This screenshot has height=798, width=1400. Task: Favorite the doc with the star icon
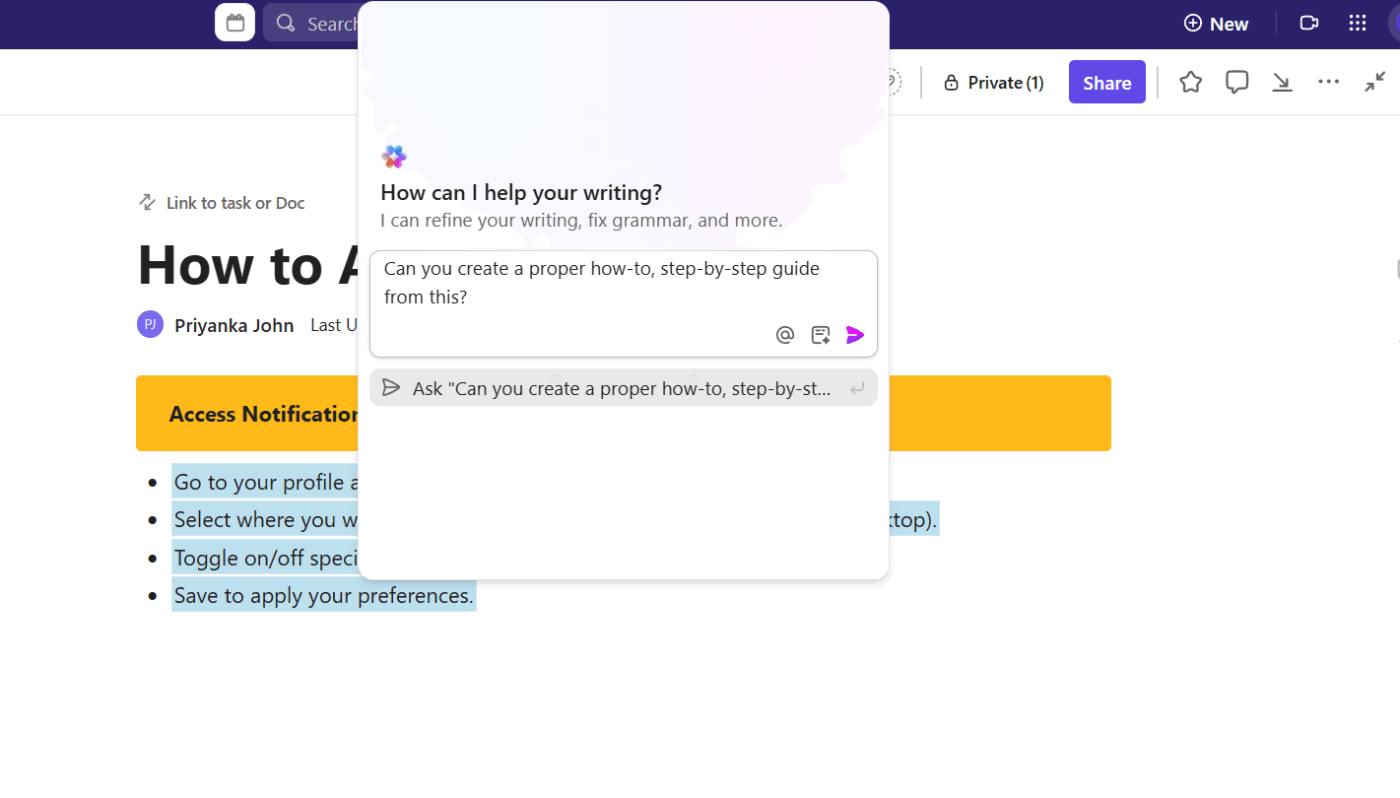1190,82
